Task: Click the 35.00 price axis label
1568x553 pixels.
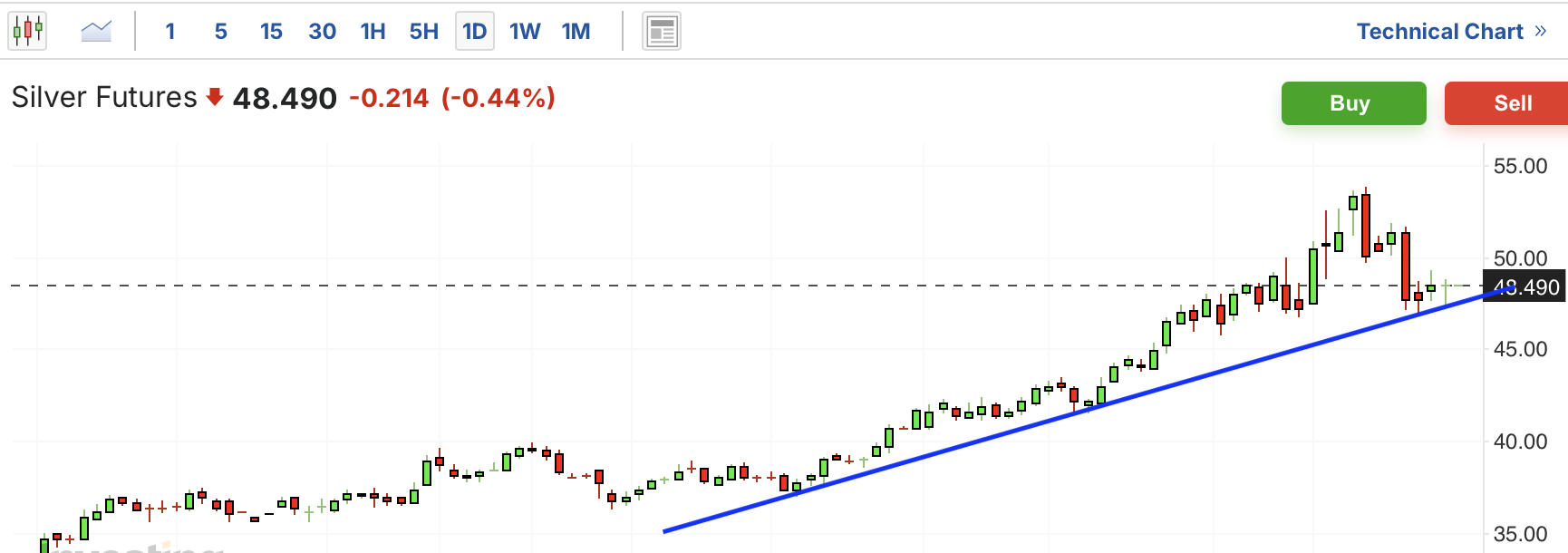Action: click(1520, 534)
